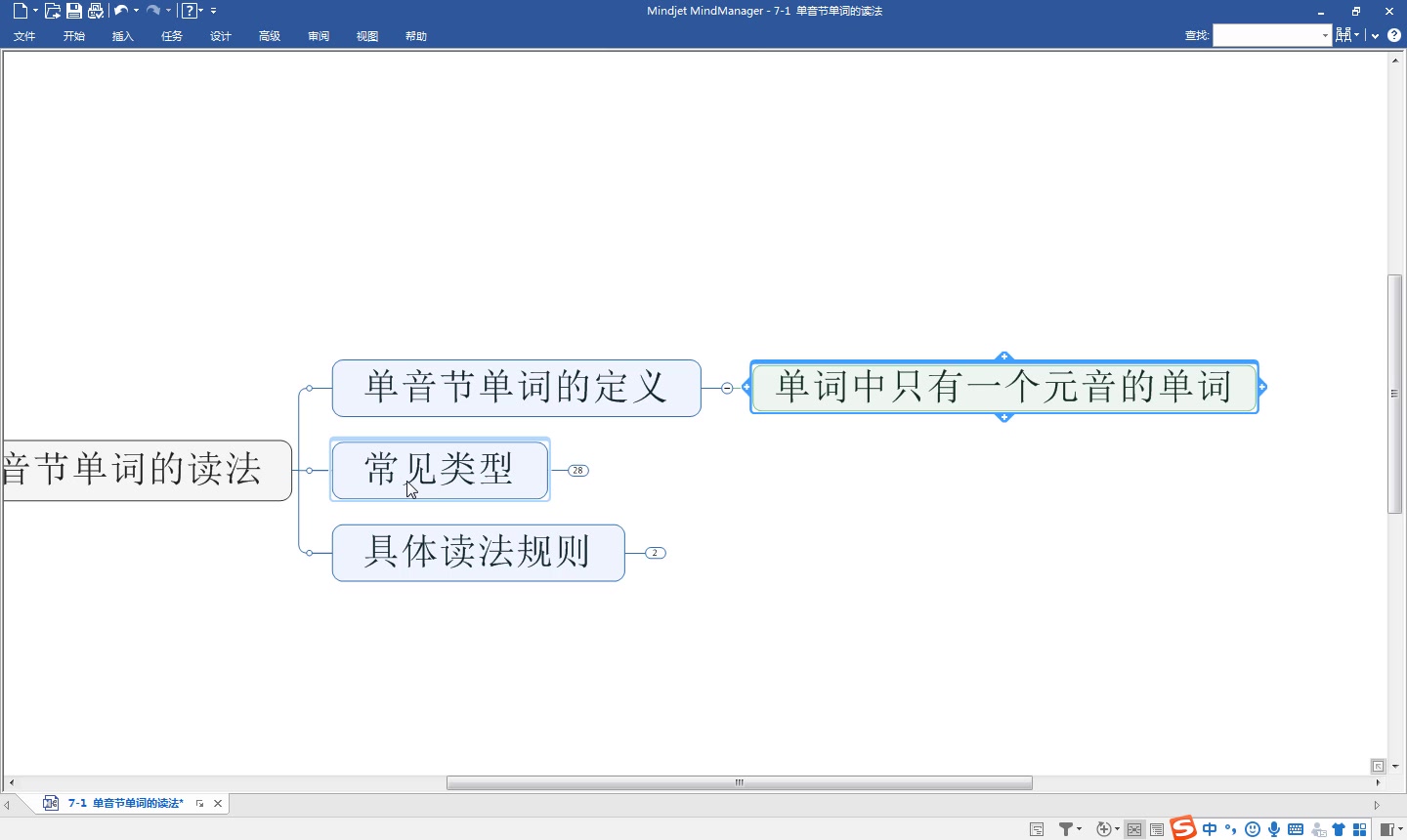Add a topic below with the bottom plus handle
This screenshot has width=1407, height=840.
point(1004,418)
